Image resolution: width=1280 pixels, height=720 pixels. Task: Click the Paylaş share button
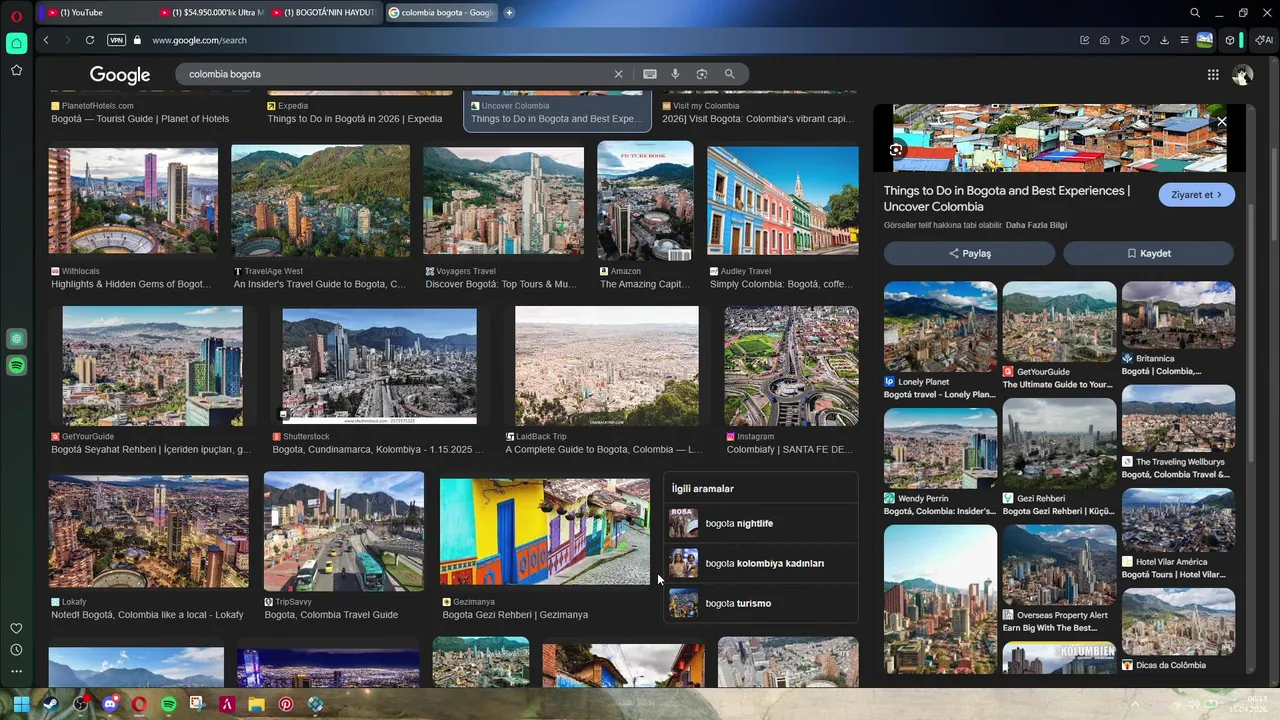[x=969, y=253]
